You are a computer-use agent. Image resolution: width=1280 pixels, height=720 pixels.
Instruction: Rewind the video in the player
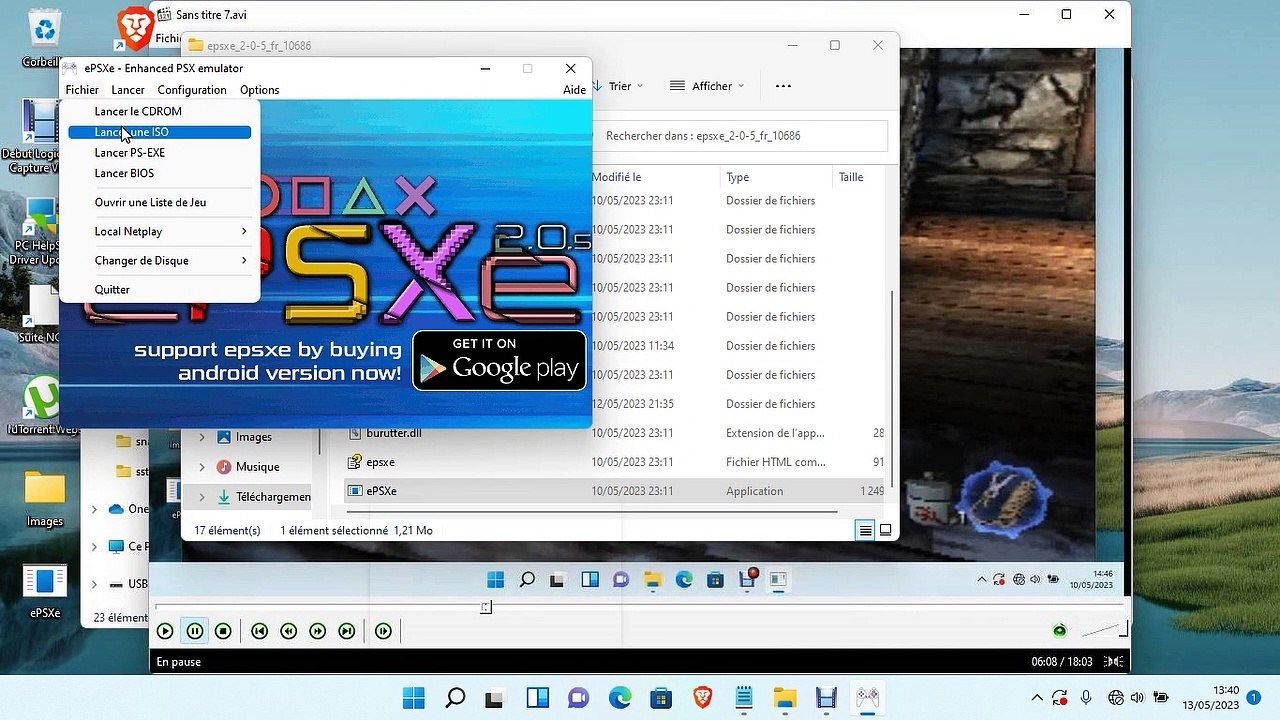[x=288, y=631]
